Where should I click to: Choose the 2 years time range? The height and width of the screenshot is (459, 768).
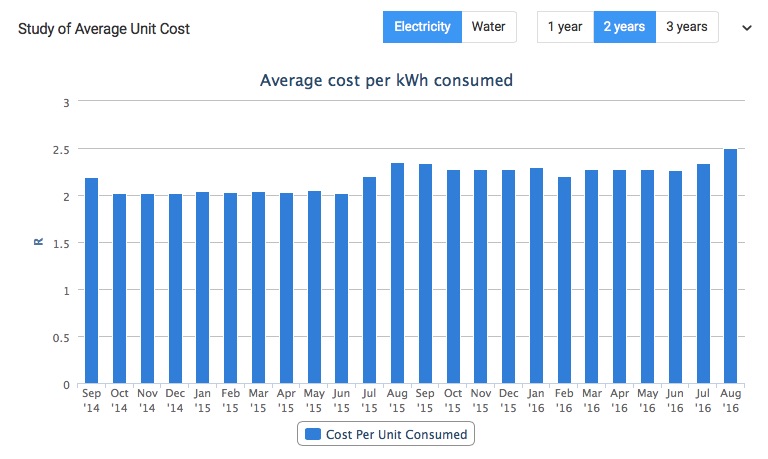pyautogui.click(x=625, y=27)
